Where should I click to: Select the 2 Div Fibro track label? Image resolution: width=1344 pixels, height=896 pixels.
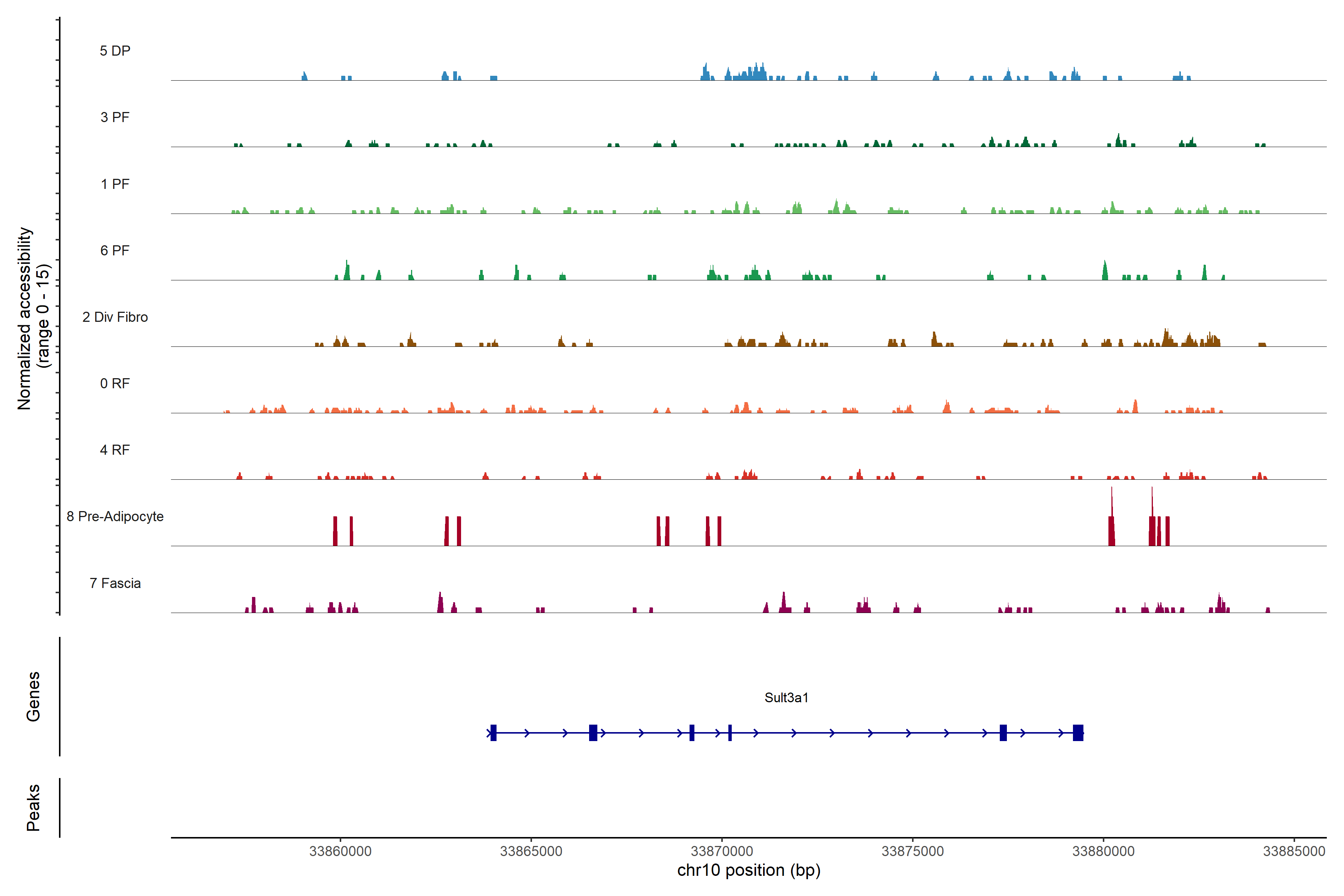[x=115, y=317]
